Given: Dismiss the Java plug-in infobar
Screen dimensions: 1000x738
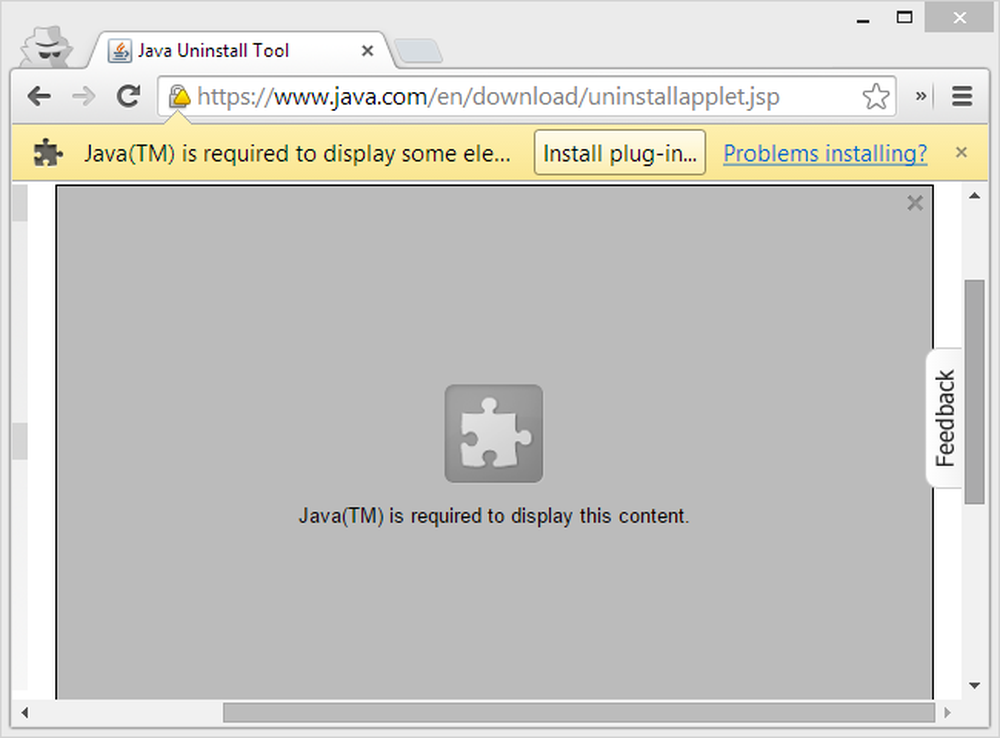Looking at the screenshot, I should pos(961,152).
